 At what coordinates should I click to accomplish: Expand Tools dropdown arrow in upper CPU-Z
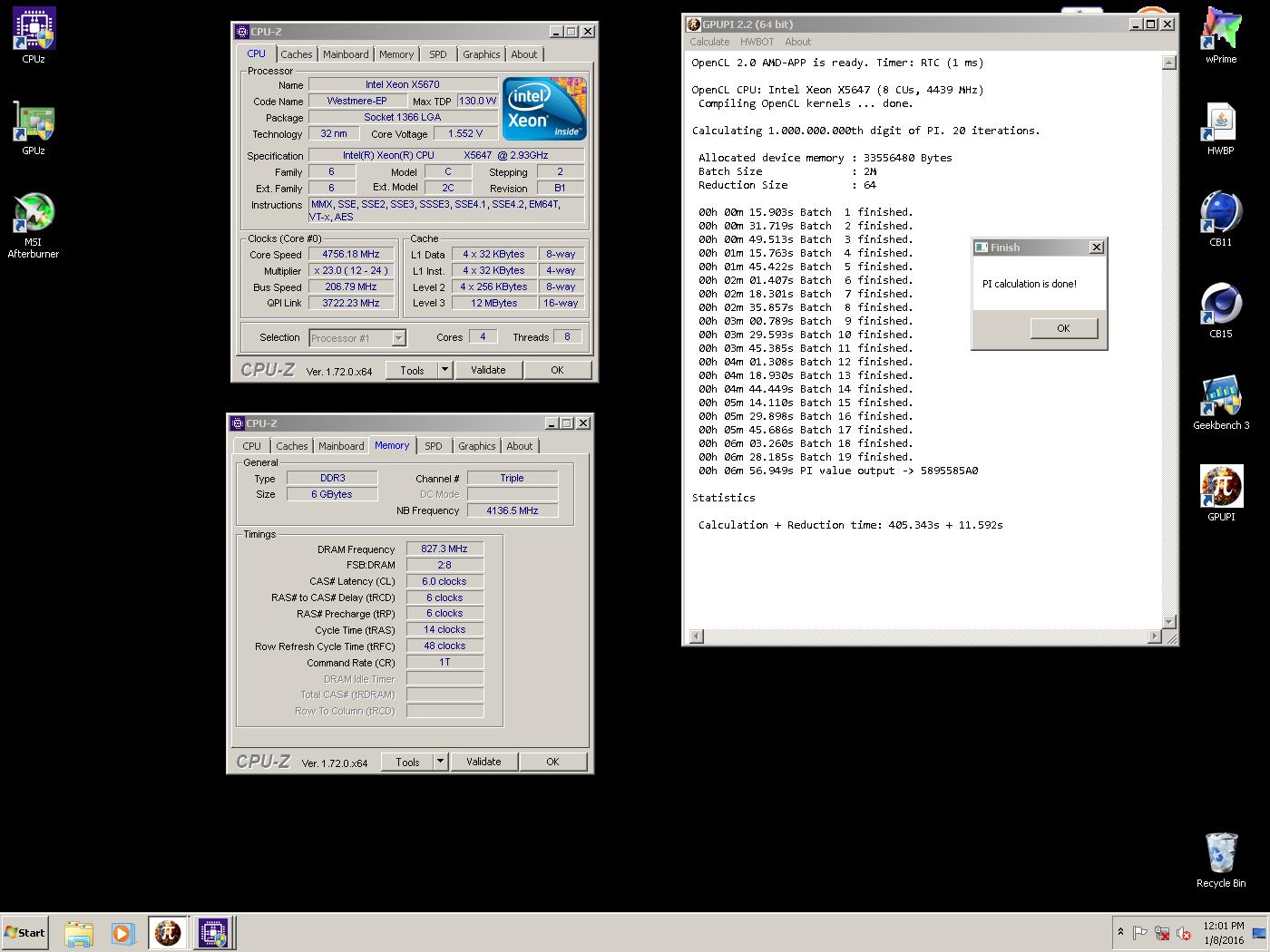click(444, 370)
